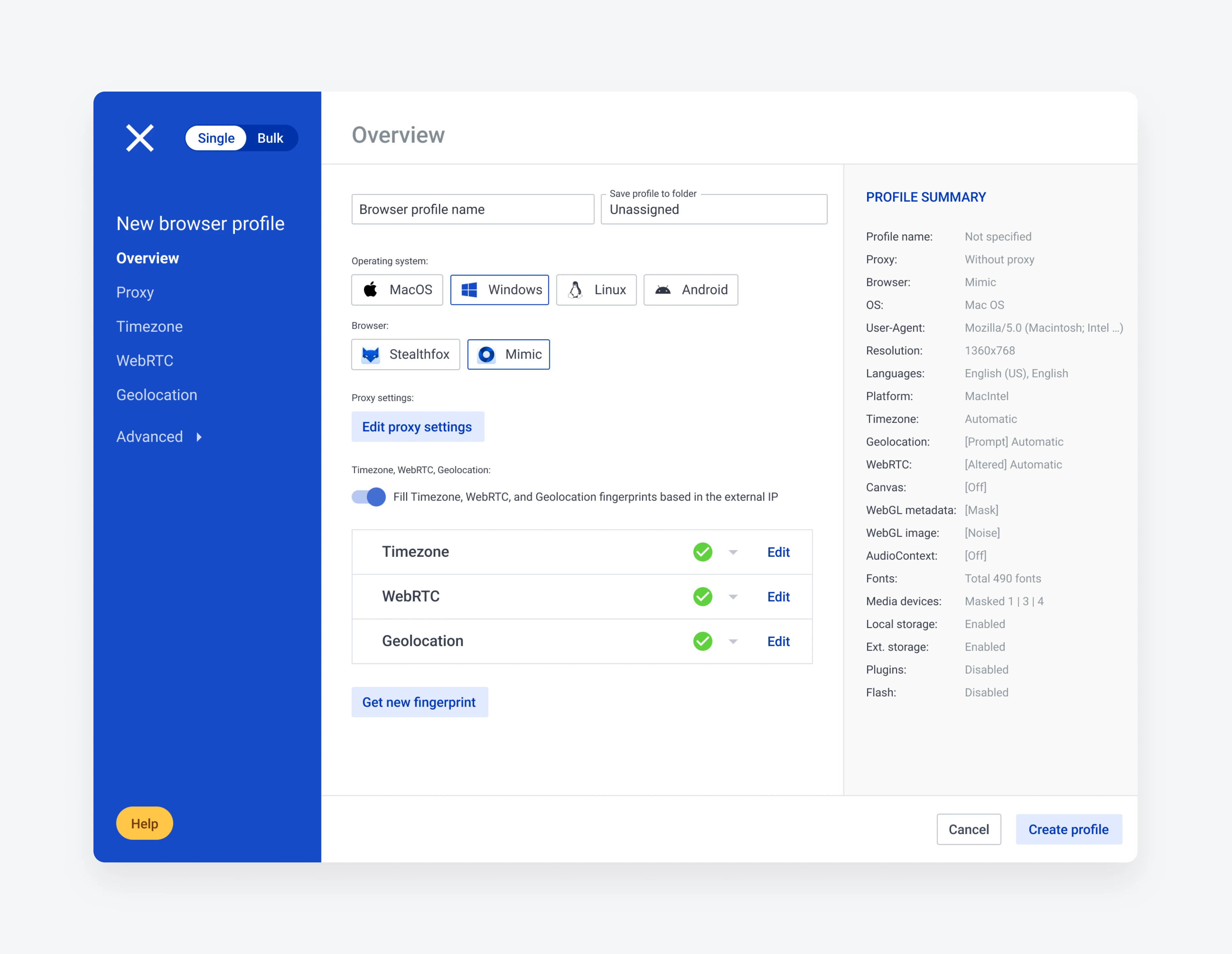
Task: Choose Linux operating system
Action: (596, 290)
